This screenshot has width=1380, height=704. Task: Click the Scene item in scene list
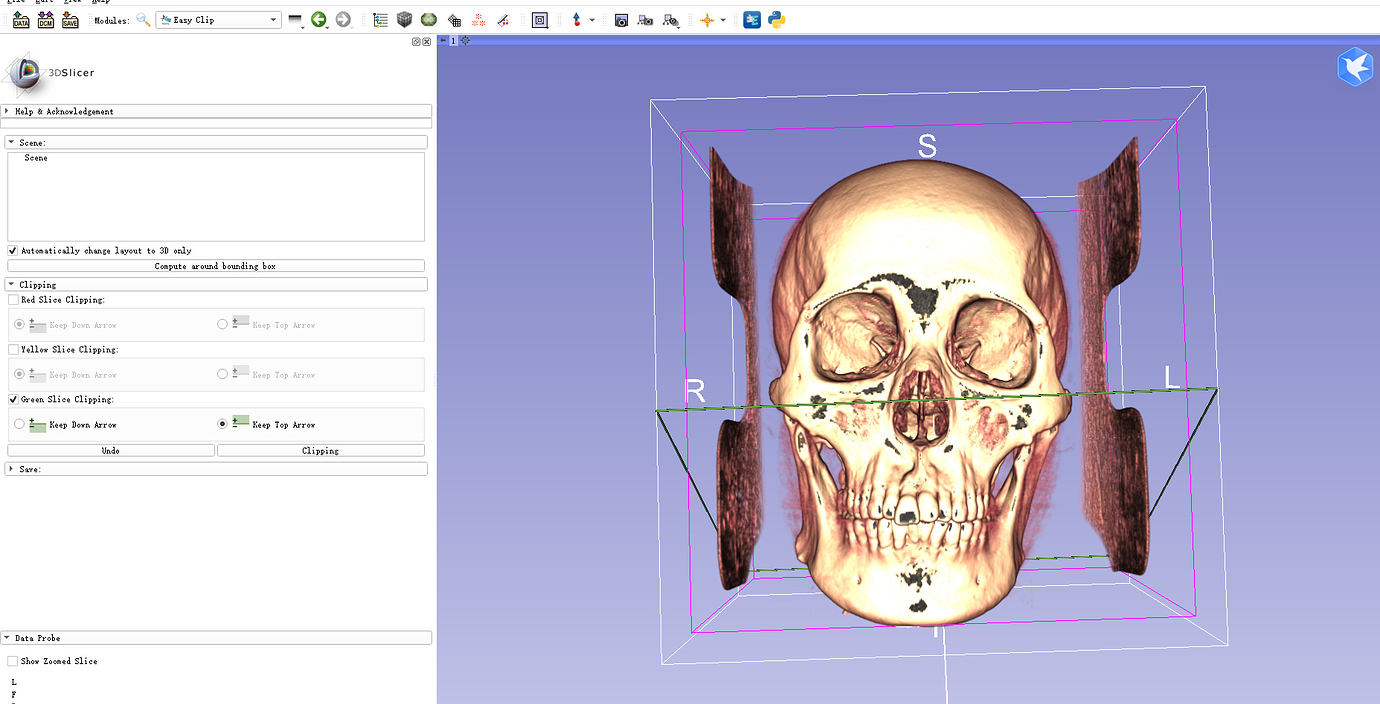[x=36, y=159]
